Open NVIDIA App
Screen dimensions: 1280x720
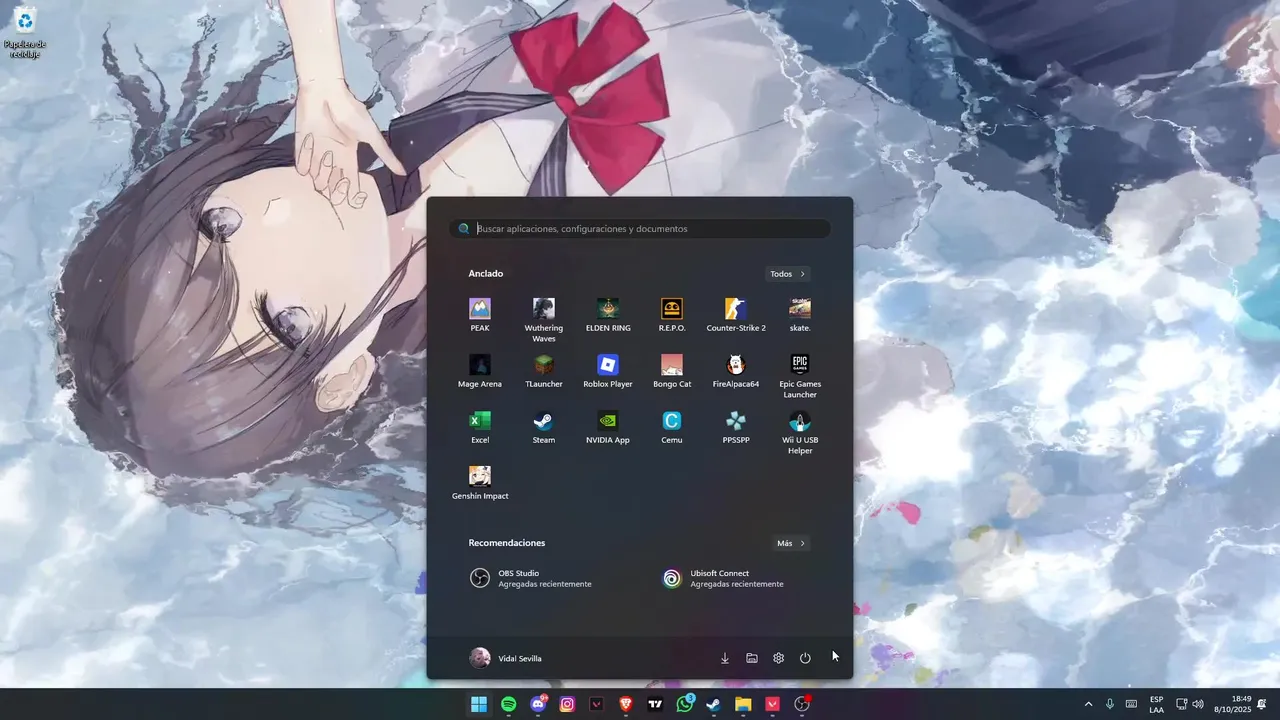[608, 426]
